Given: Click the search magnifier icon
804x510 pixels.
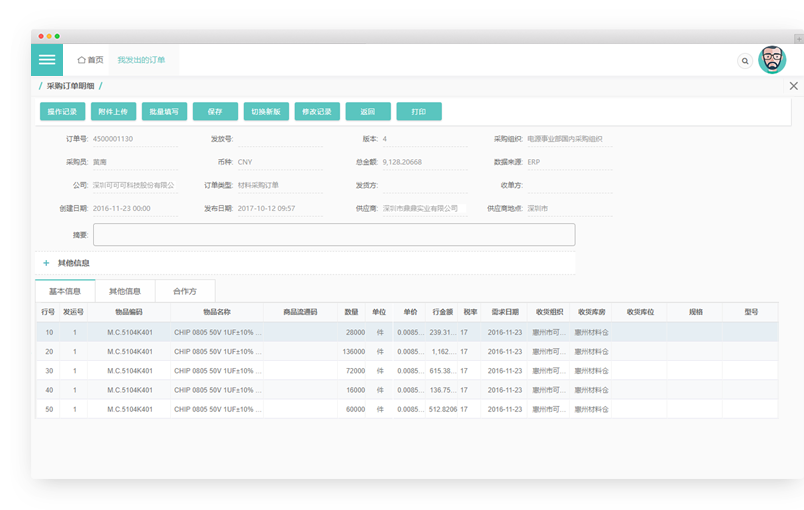Looking at the screenshot, I should pyautogui.click(x=745, y=61).
